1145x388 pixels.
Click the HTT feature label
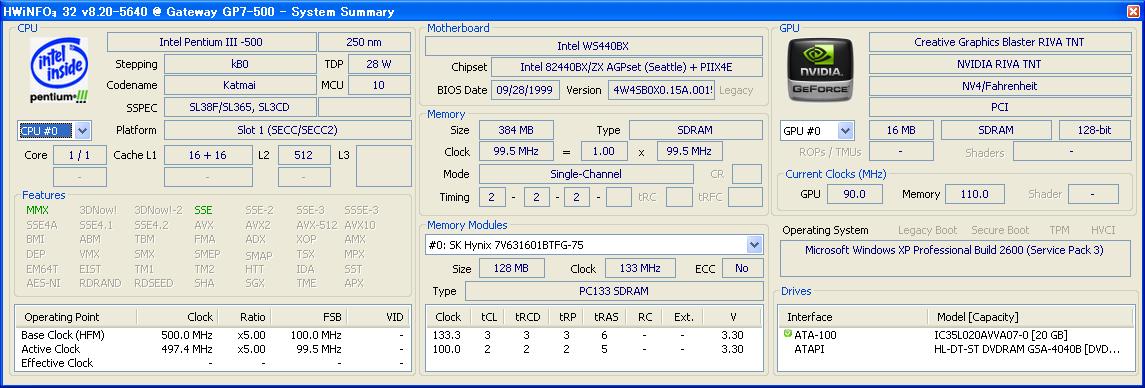[255, 269]
